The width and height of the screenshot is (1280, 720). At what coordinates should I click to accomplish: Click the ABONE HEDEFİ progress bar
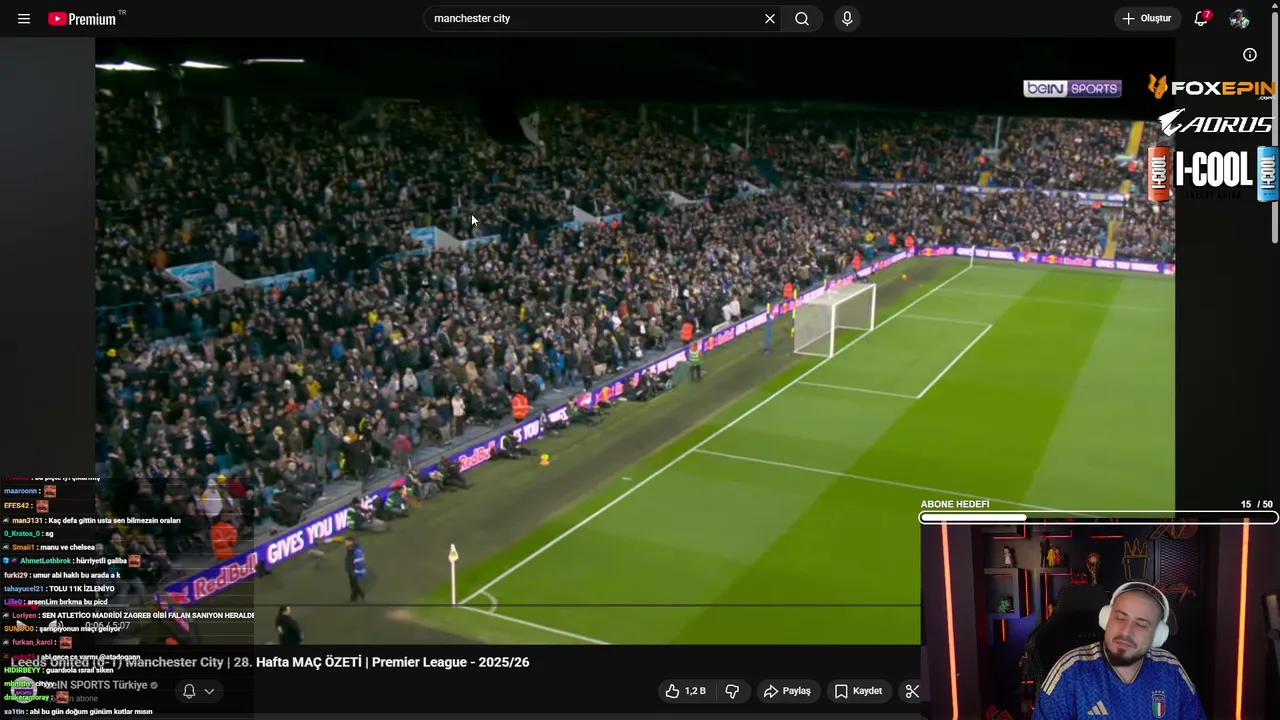pos(1098,518)
